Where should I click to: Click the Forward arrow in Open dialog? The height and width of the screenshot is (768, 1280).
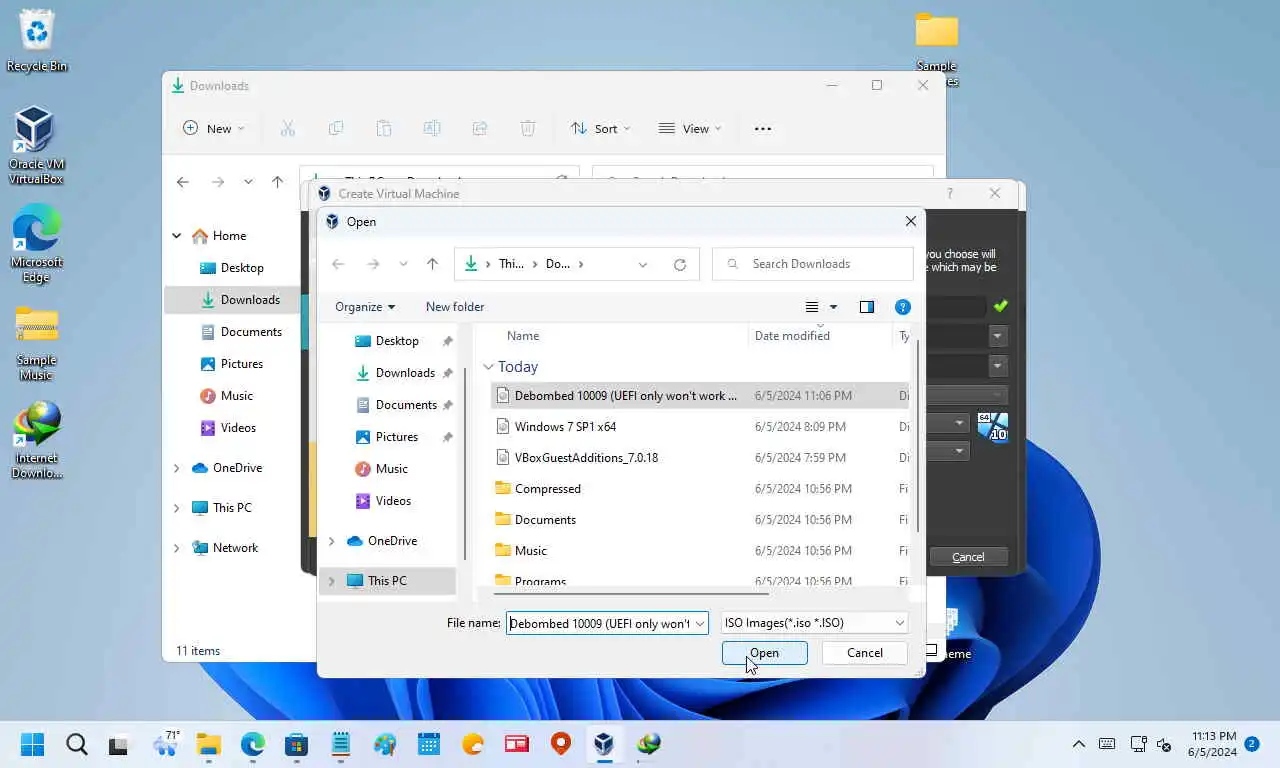[x=373, y=264]
